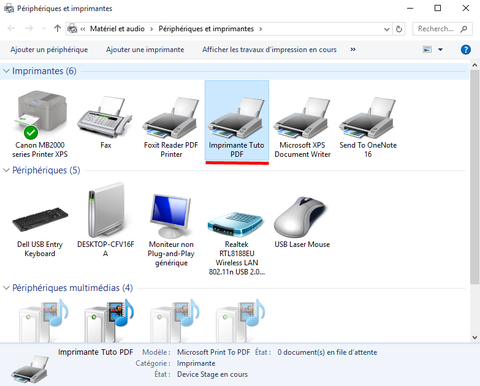The image size is (480, 386).
Task: Click Imprimante Tuto PDF title in details pane
Action: pos(95,352)
